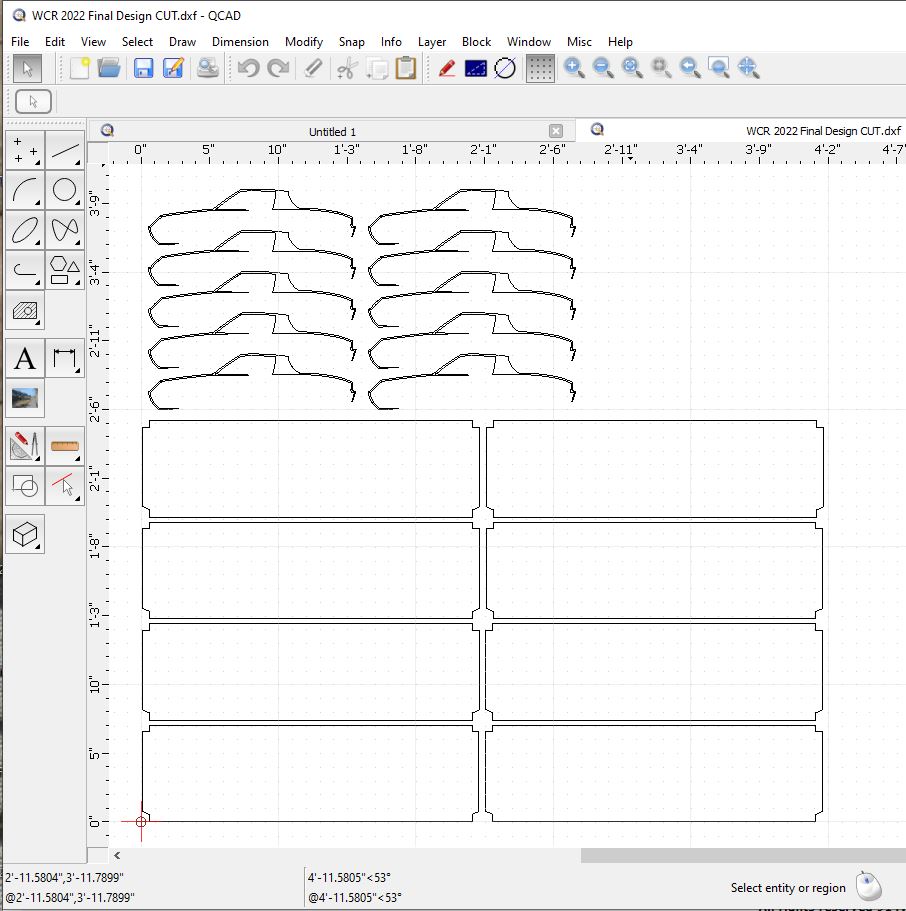Choose the Ellipse tools
The width and height of the screenshot is (906, 911).
(25, 230)
